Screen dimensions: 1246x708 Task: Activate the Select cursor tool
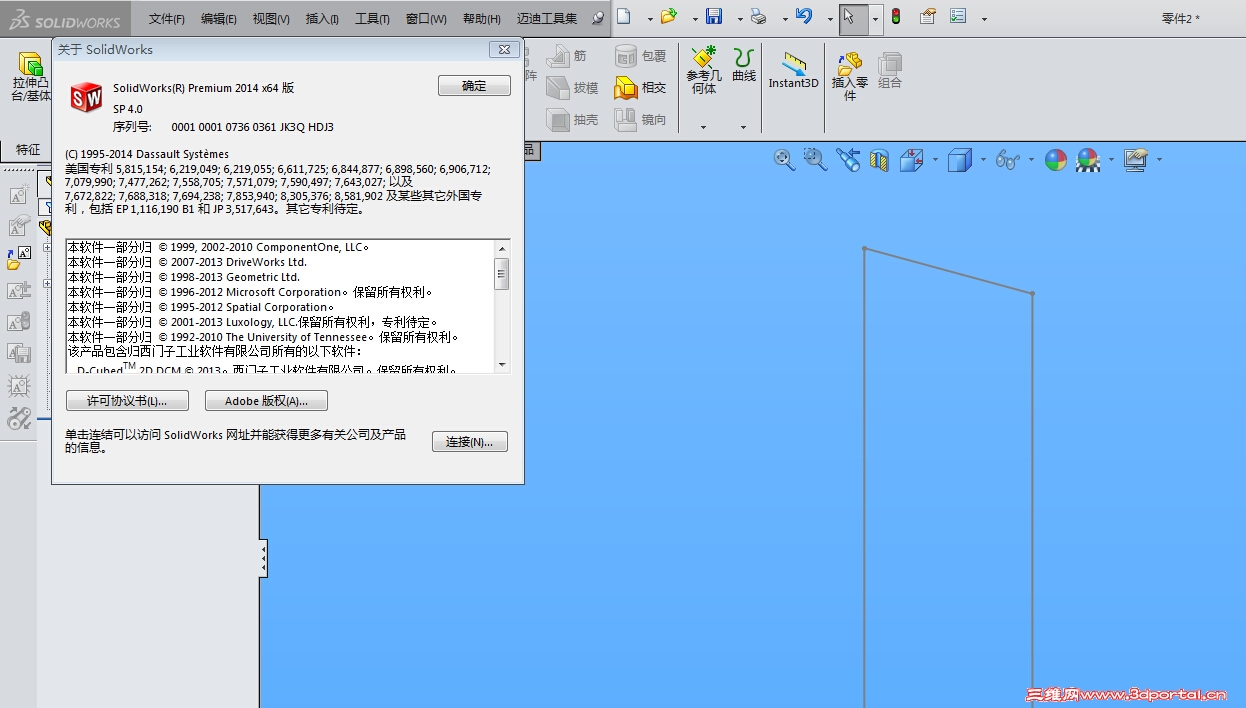[850, 17]
